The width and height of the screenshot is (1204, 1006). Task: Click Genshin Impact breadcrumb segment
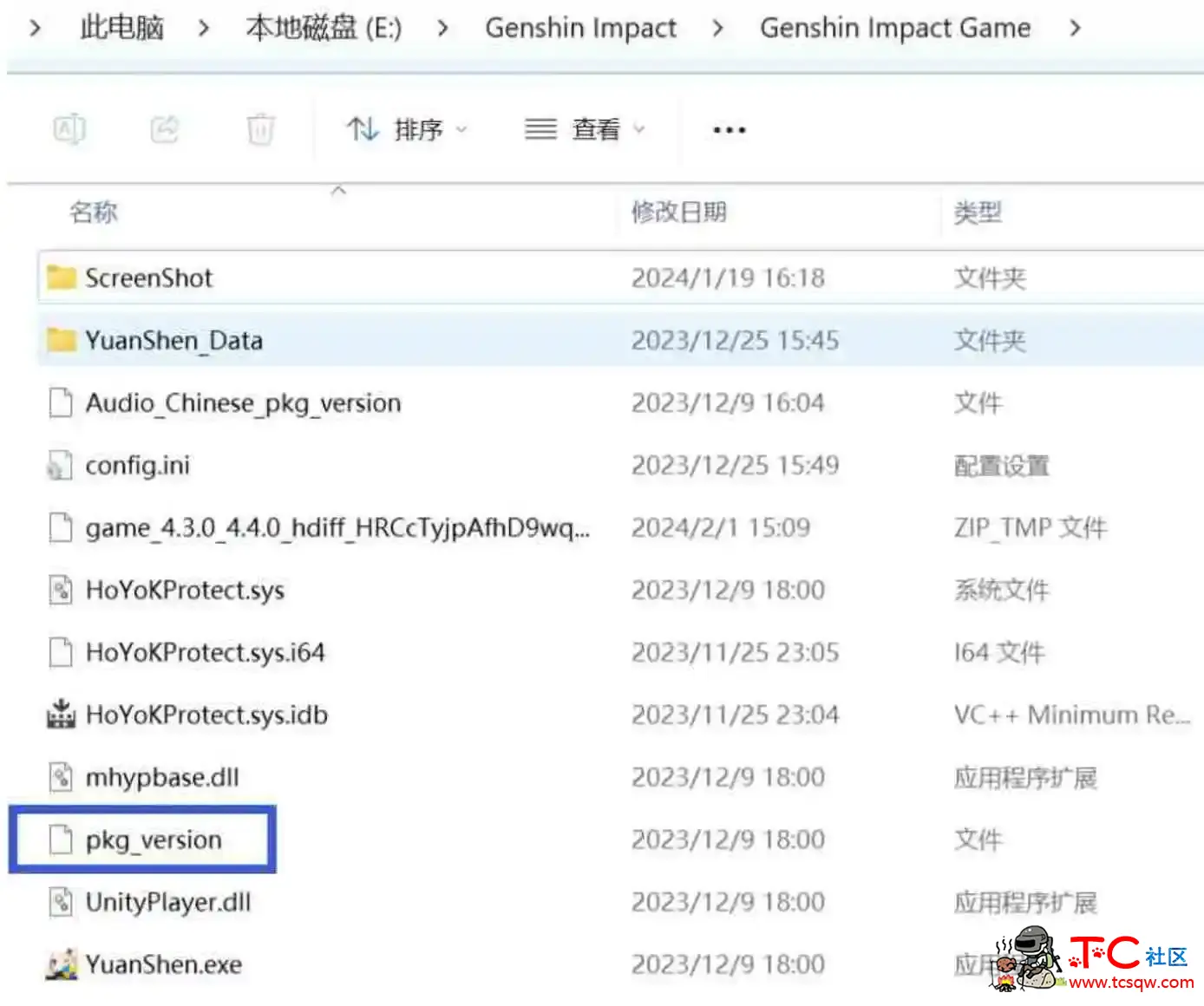580,28
